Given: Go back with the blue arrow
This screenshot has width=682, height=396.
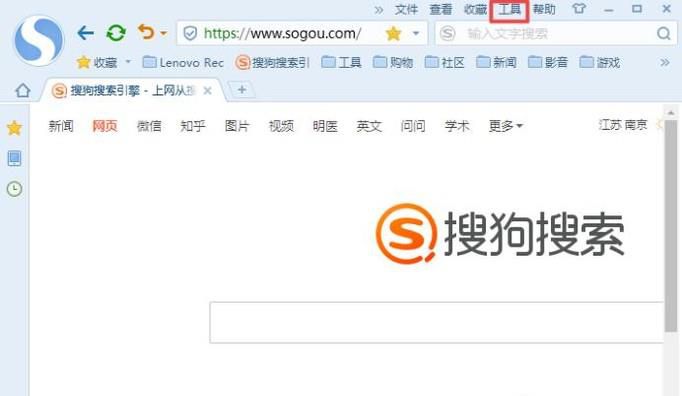Looking at the screenshot, I should coord(85,33).
